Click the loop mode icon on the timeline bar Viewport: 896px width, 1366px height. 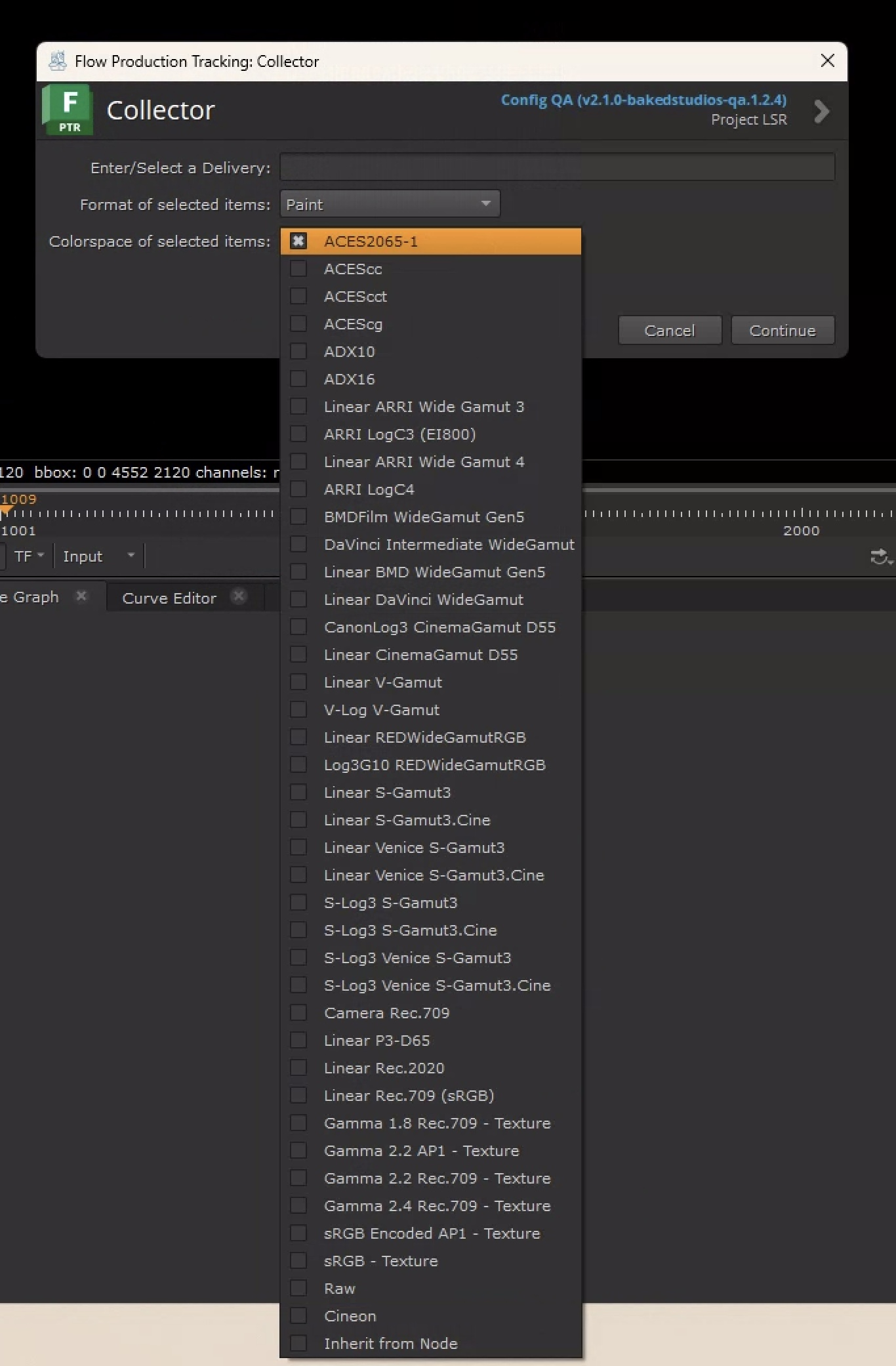tap(880, 557)
